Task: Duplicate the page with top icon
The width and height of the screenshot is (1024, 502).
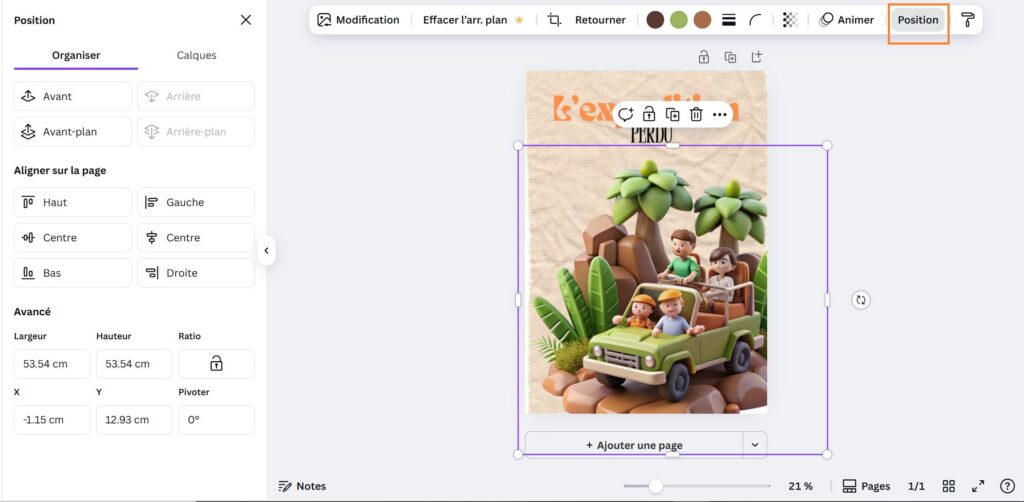Action: coord(730,57)
